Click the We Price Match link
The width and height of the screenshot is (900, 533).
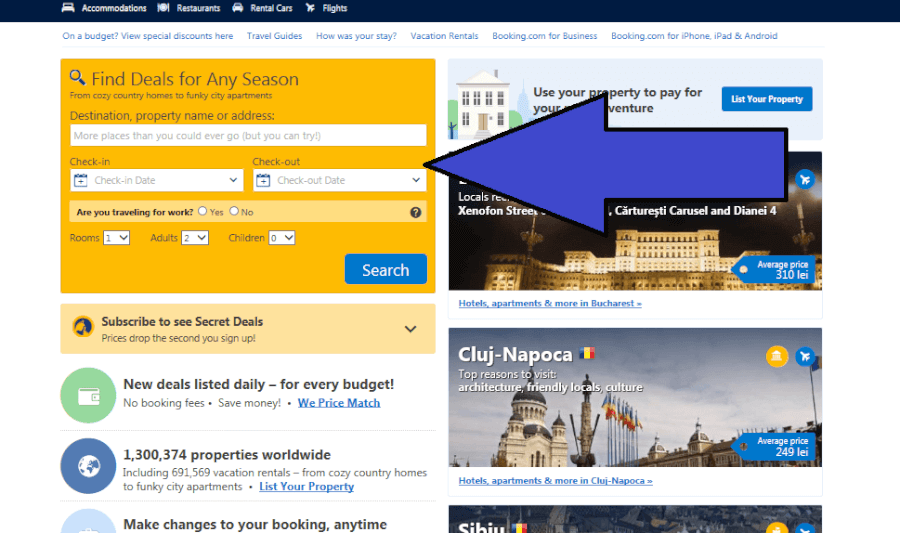click(339, 403)
